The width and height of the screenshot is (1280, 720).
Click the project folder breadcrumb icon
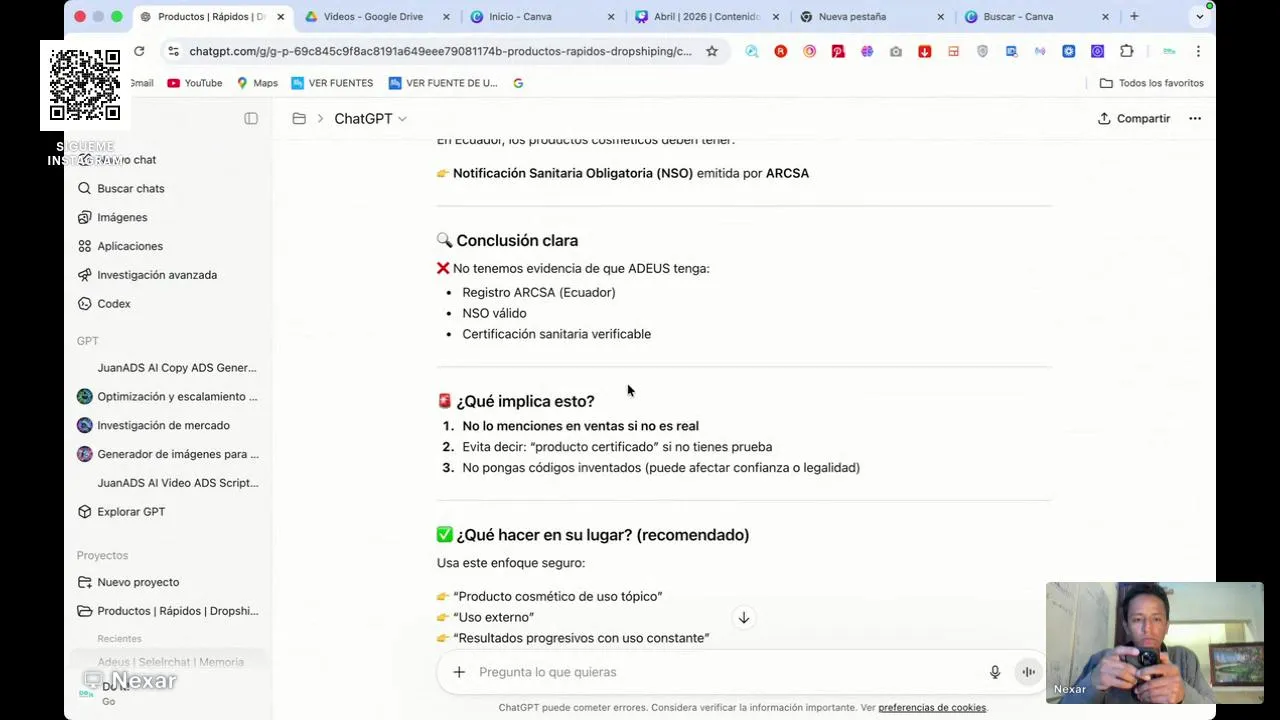(299, 118)
